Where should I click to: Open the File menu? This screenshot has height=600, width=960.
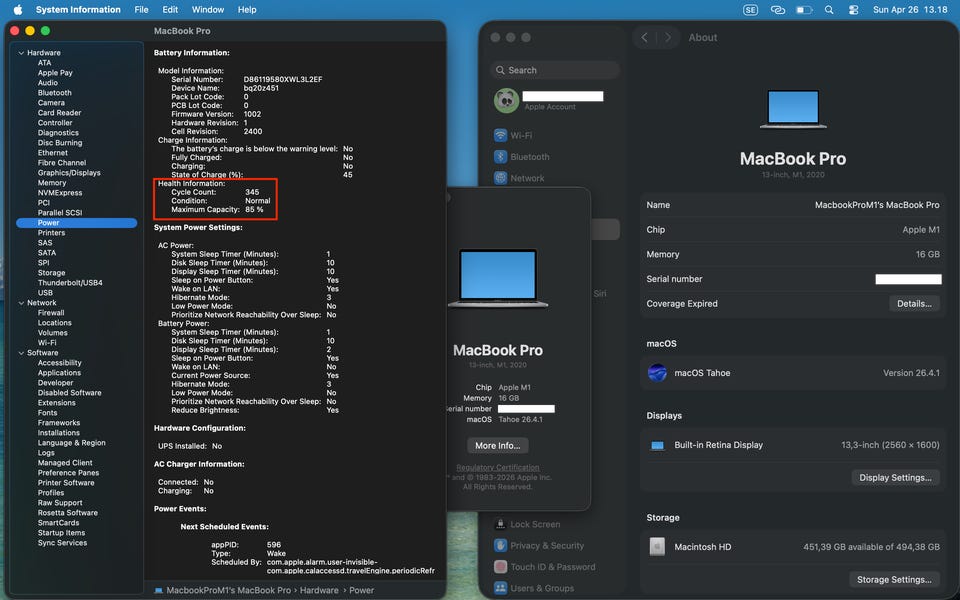pos(141,10)
